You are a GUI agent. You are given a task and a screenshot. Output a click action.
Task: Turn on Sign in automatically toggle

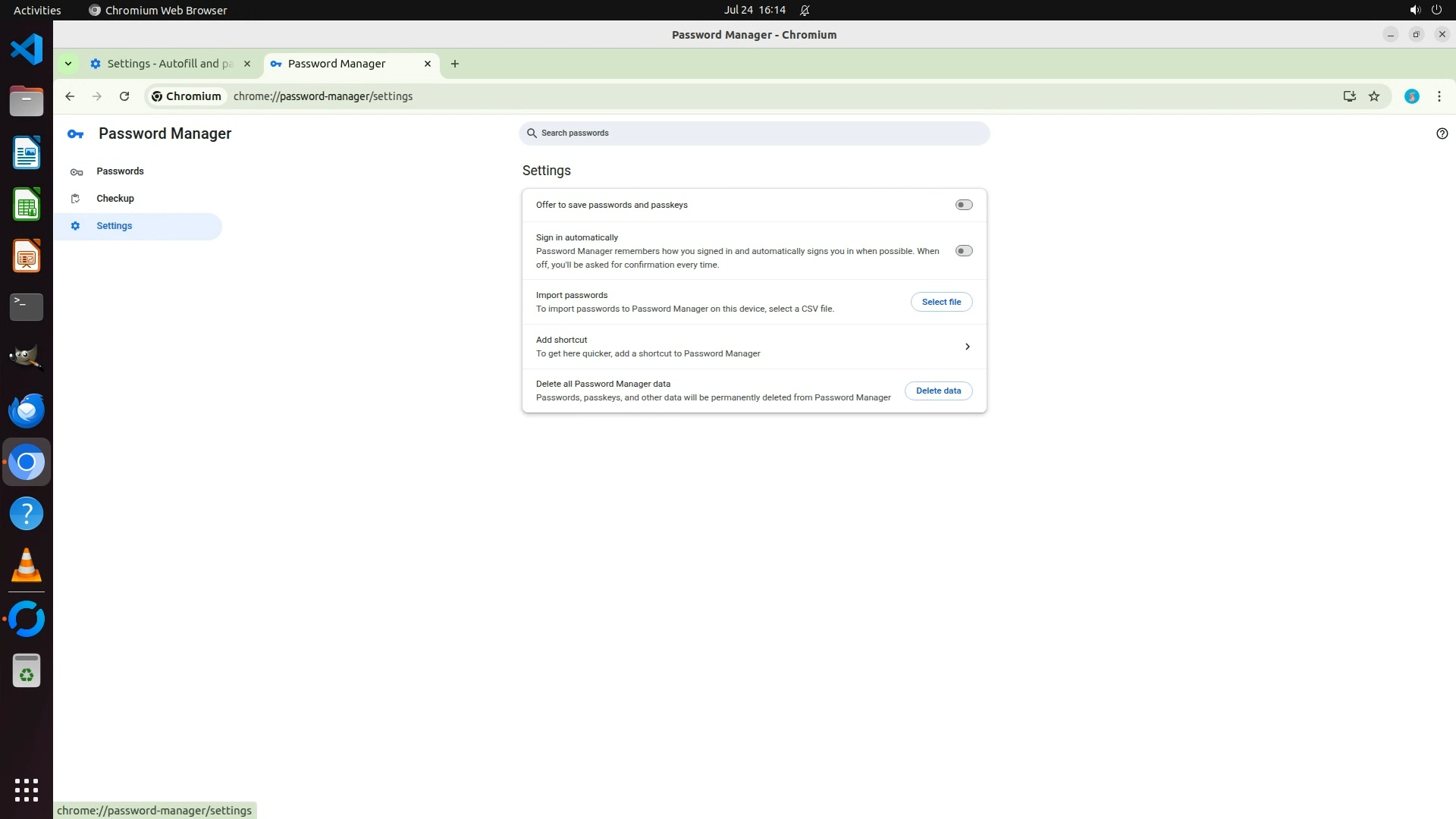point(963,251)
